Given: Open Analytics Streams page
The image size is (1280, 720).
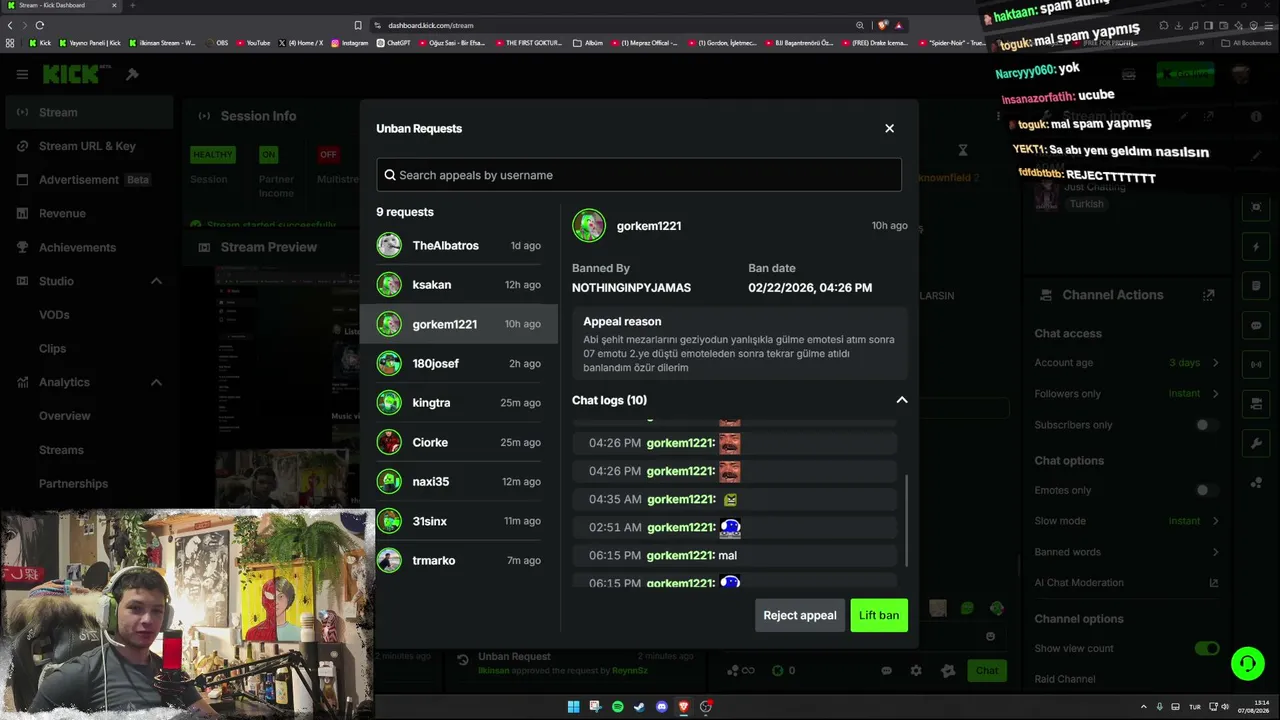Looking at the screenshot, I should tap(61, 450).
